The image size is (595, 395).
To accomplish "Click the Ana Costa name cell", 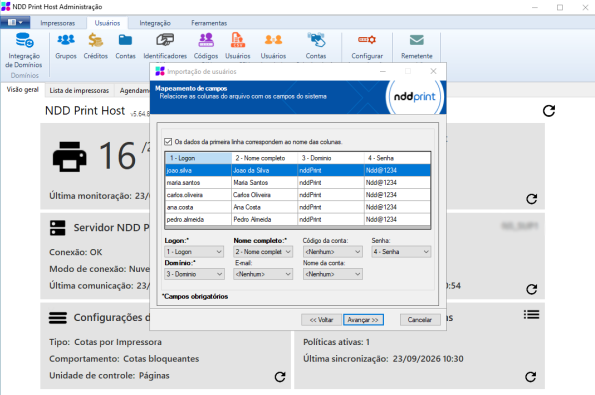I will click(x=265, y=207).
